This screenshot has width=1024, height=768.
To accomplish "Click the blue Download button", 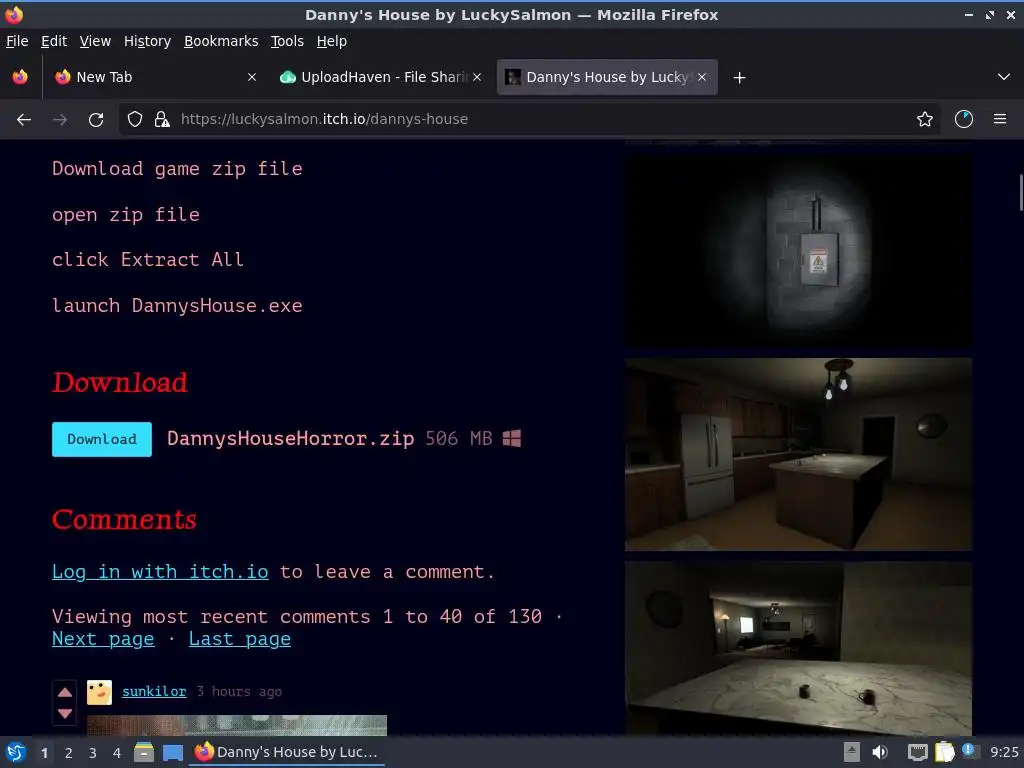I will (102, 440).
